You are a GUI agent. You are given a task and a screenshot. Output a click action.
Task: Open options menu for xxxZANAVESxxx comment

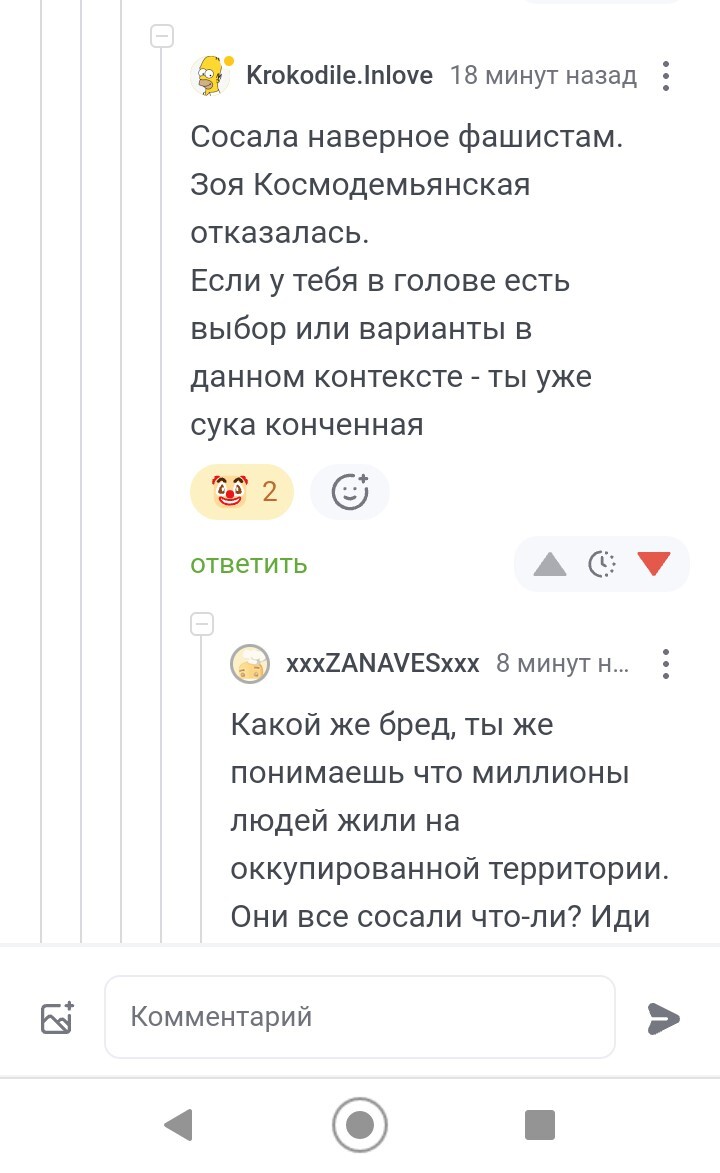point(666,663)
